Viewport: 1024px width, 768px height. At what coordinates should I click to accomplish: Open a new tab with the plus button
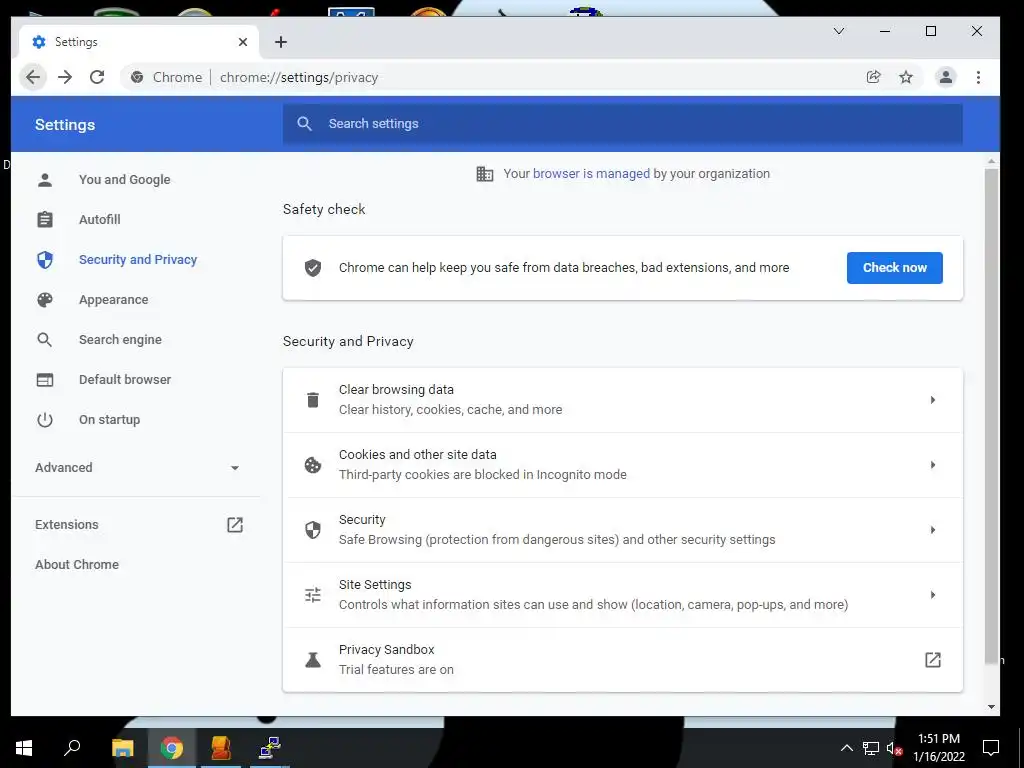tap(281, 42)
